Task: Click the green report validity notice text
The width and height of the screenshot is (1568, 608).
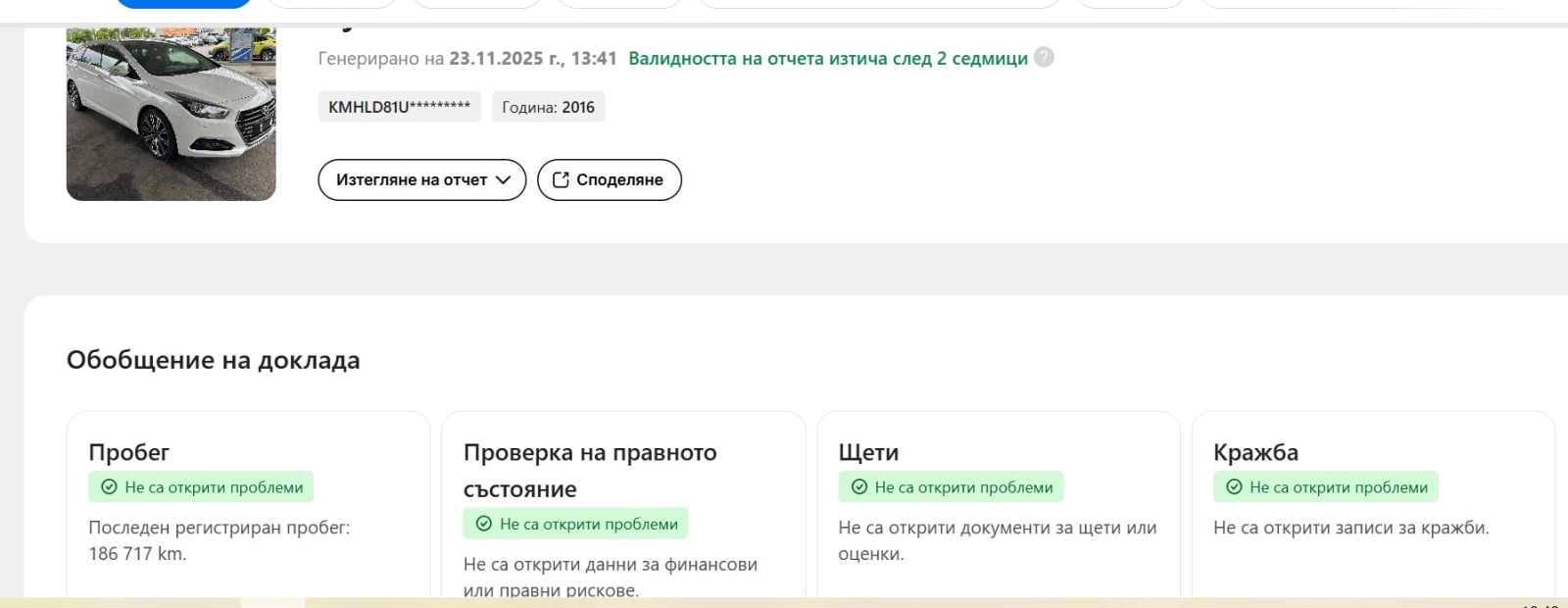Action: coord(828,58)
